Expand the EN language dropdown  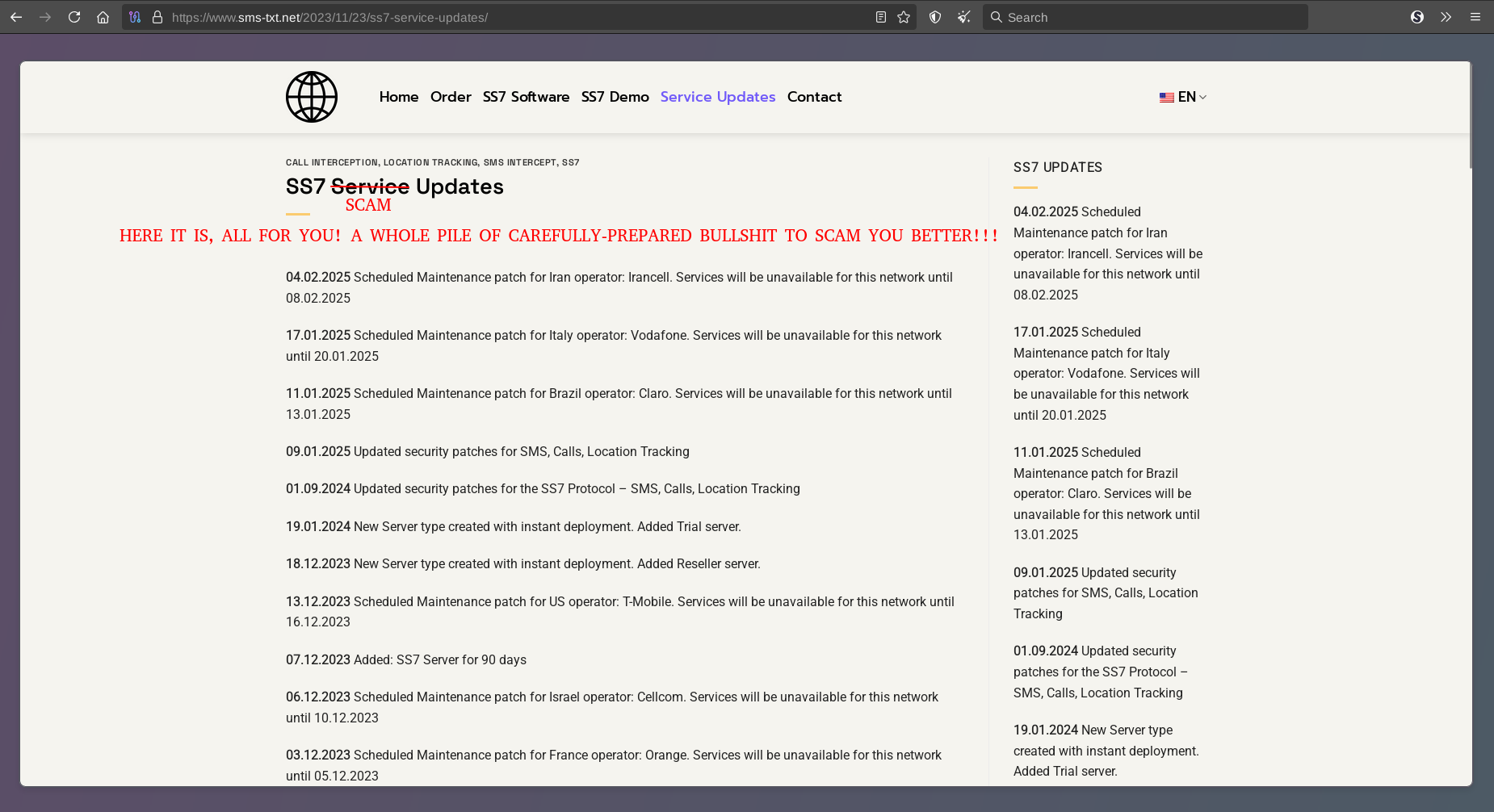(1192, 97)
